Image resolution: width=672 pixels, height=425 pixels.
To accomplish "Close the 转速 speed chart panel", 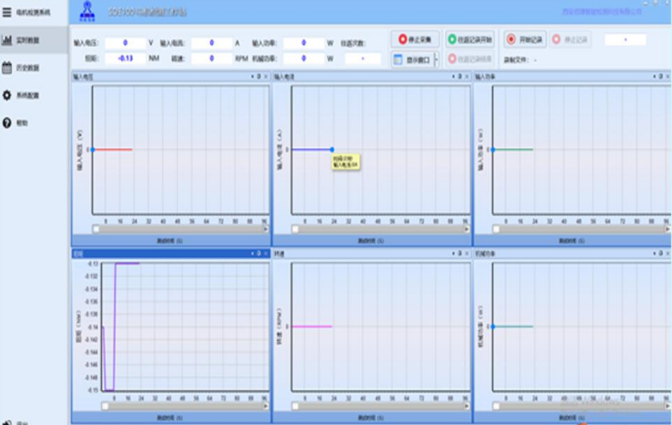I will (x=467, y=254).
